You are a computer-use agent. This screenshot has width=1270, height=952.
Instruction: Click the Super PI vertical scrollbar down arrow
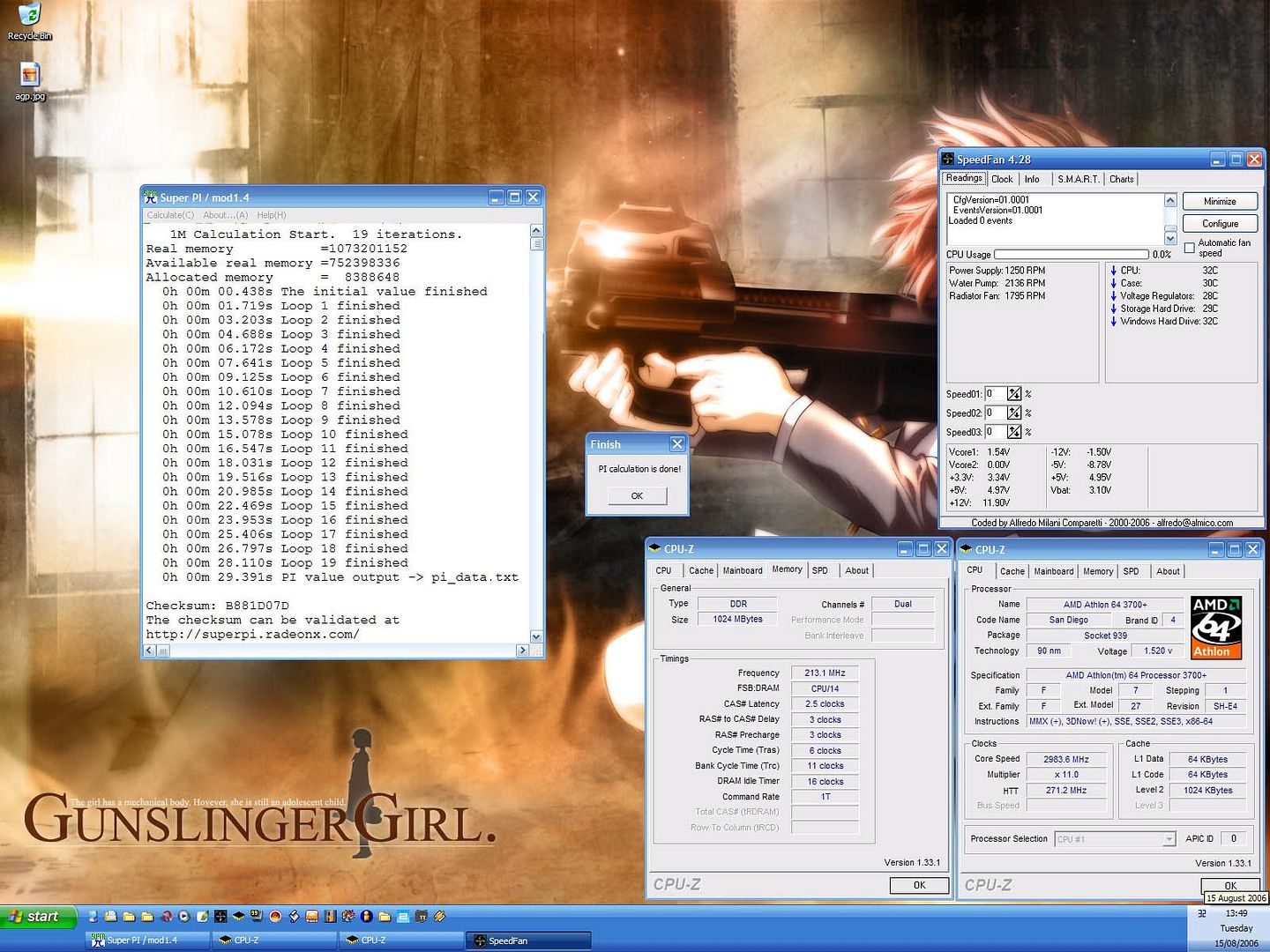(x=536, y=636)
